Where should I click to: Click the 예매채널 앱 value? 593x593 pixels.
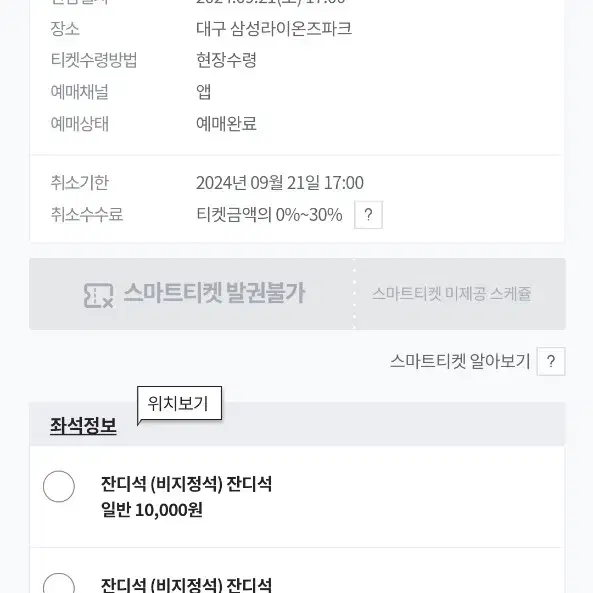click(x=203, y=92)
